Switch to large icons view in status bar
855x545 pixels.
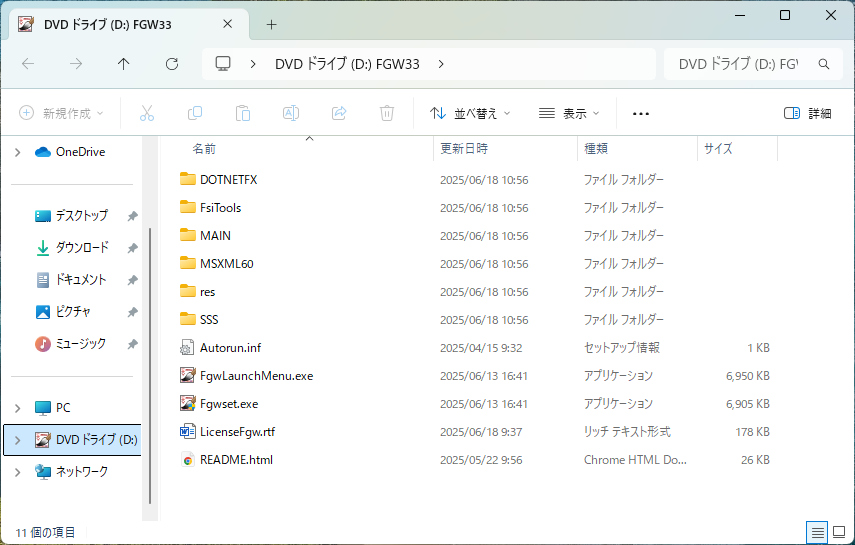click(839, 532)
